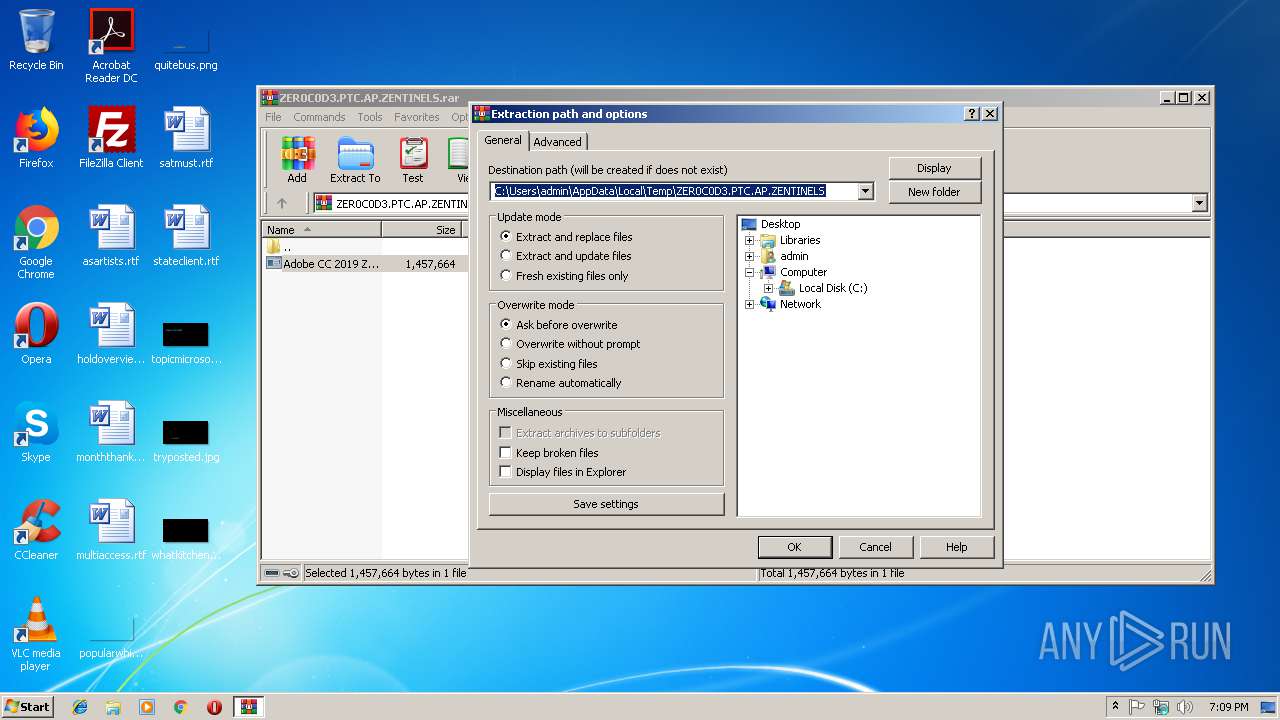This screenshot has height=720, width=1280.
Task: Expand Libraries node in folder tree
Action: 749,240
